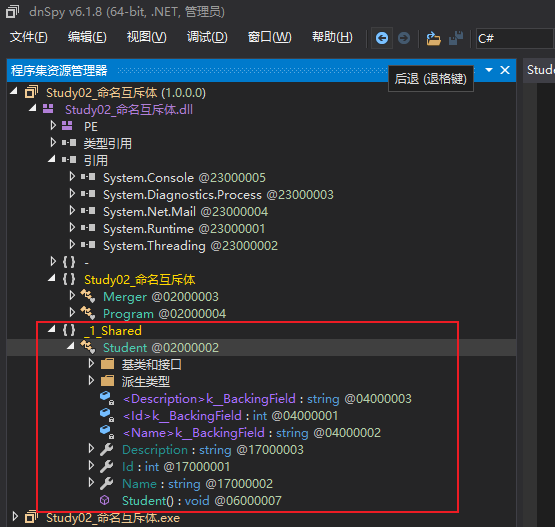
Task: Expand System.Net.Mail reference
Action: [72, 210]
